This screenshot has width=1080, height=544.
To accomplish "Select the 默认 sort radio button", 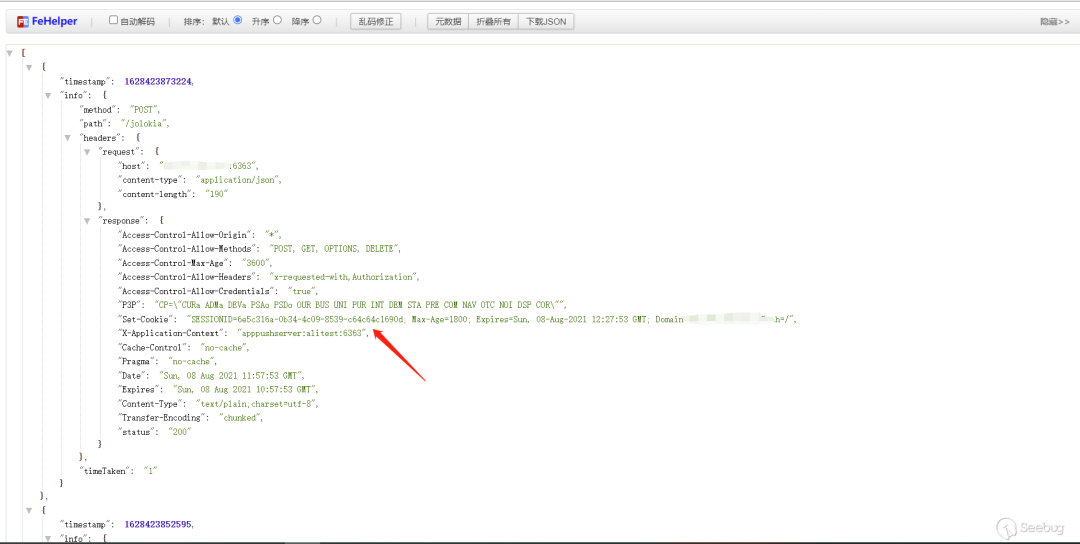I will [238, 21].
